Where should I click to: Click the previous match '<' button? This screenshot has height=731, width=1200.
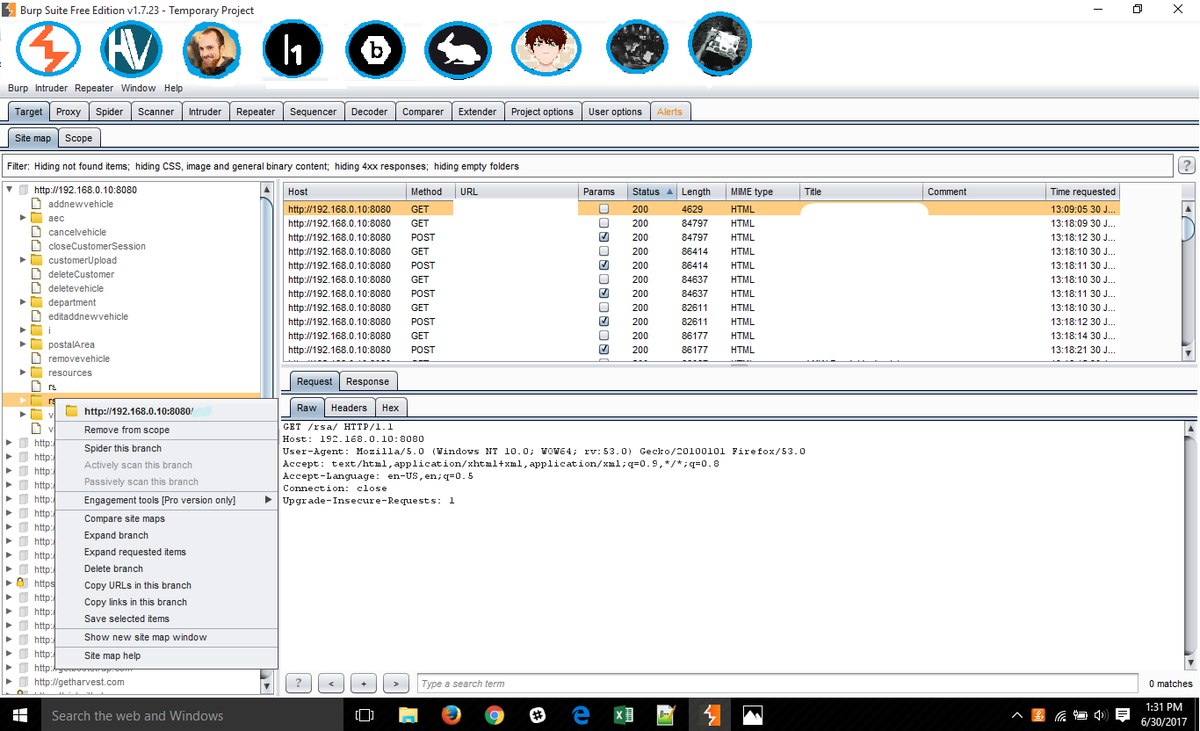[331, 684]
